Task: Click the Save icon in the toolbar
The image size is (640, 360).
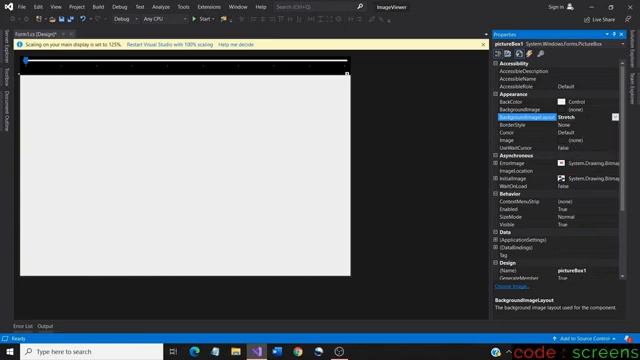Action: click(x=62, y=19)
